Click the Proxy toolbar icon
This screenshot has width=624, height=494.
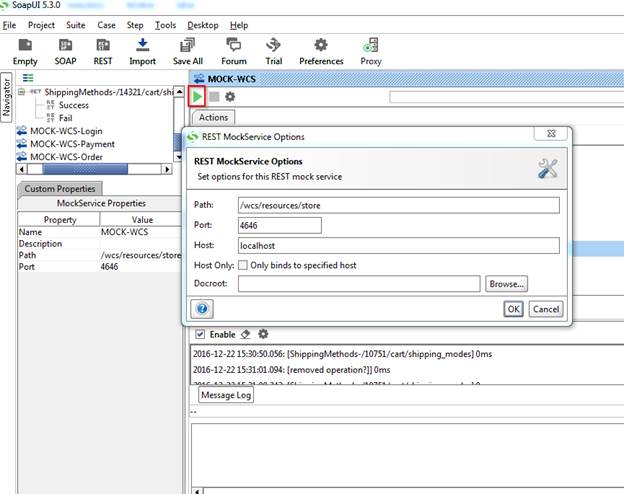tap(371, 52)
